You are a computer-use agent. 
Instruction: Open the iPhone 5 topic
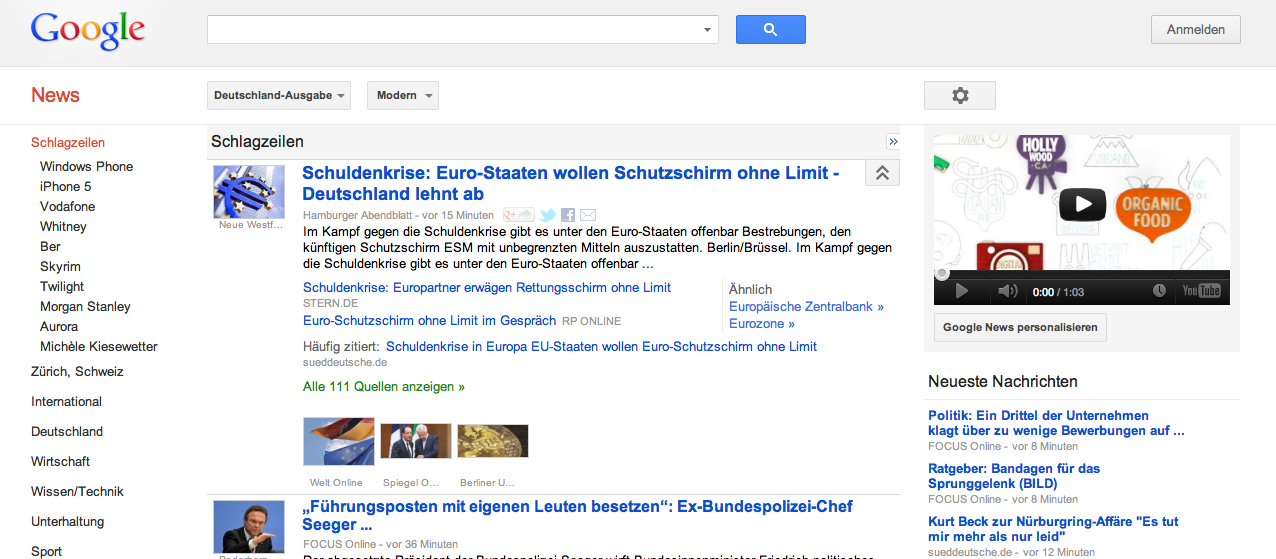(x=66, y=187)
